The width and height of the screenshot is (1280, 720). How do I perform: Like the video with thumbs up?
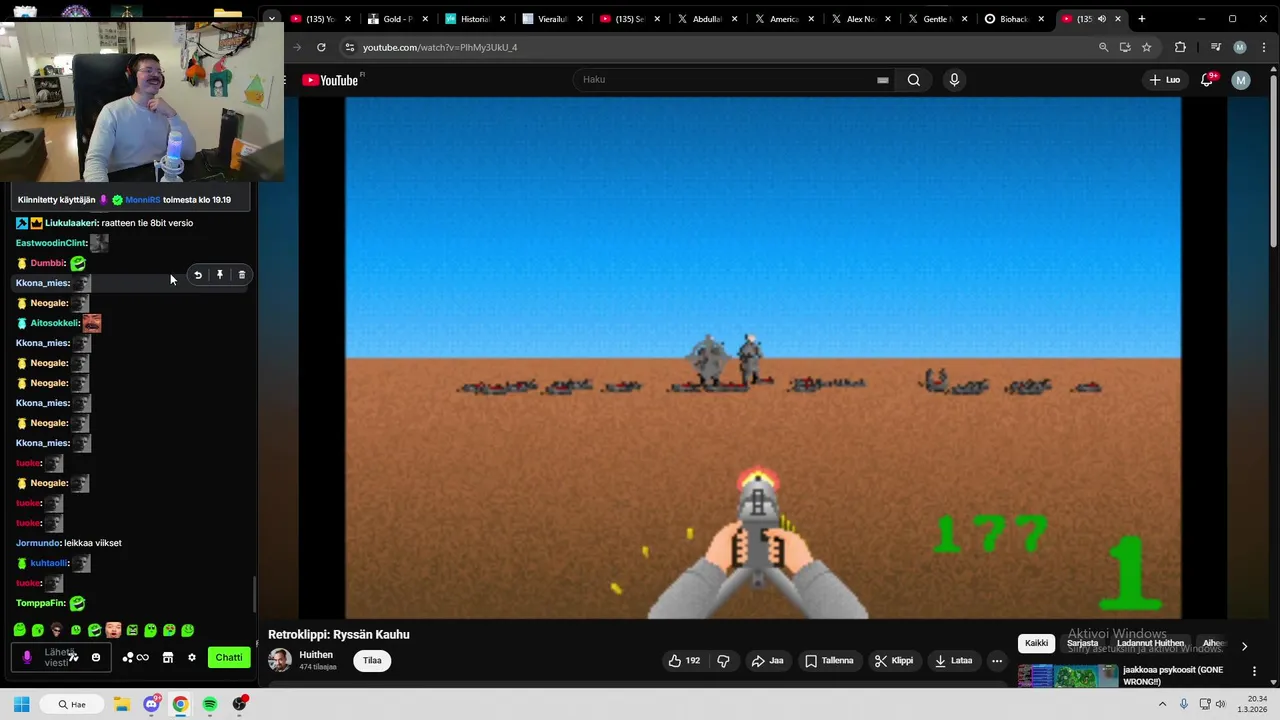[x=684, y=661]
